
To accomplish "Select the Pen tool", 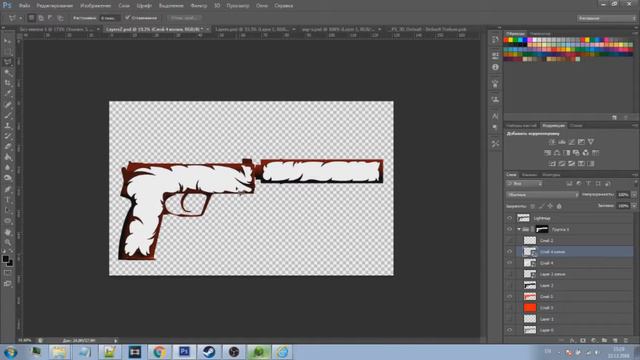I will click(x=8, y=189).
